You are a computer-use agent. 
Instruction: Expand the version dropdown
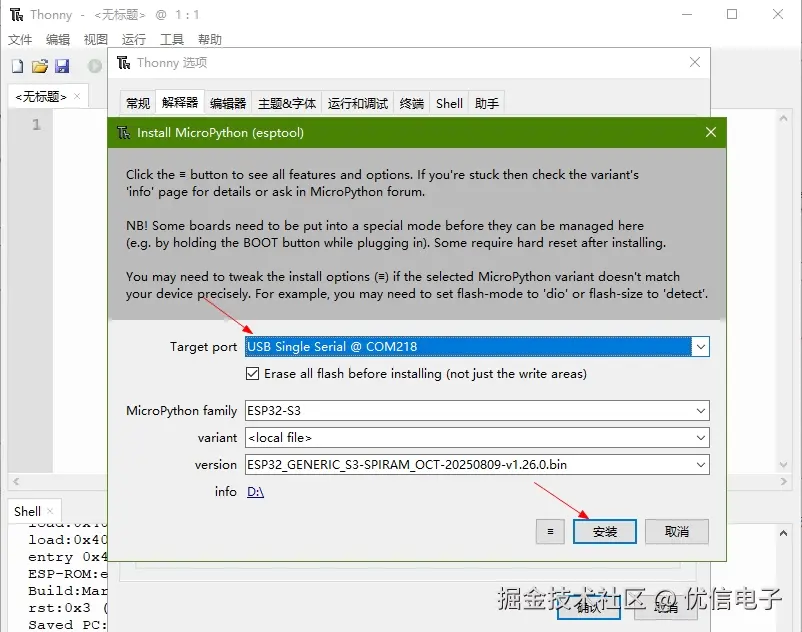[700, 465]
